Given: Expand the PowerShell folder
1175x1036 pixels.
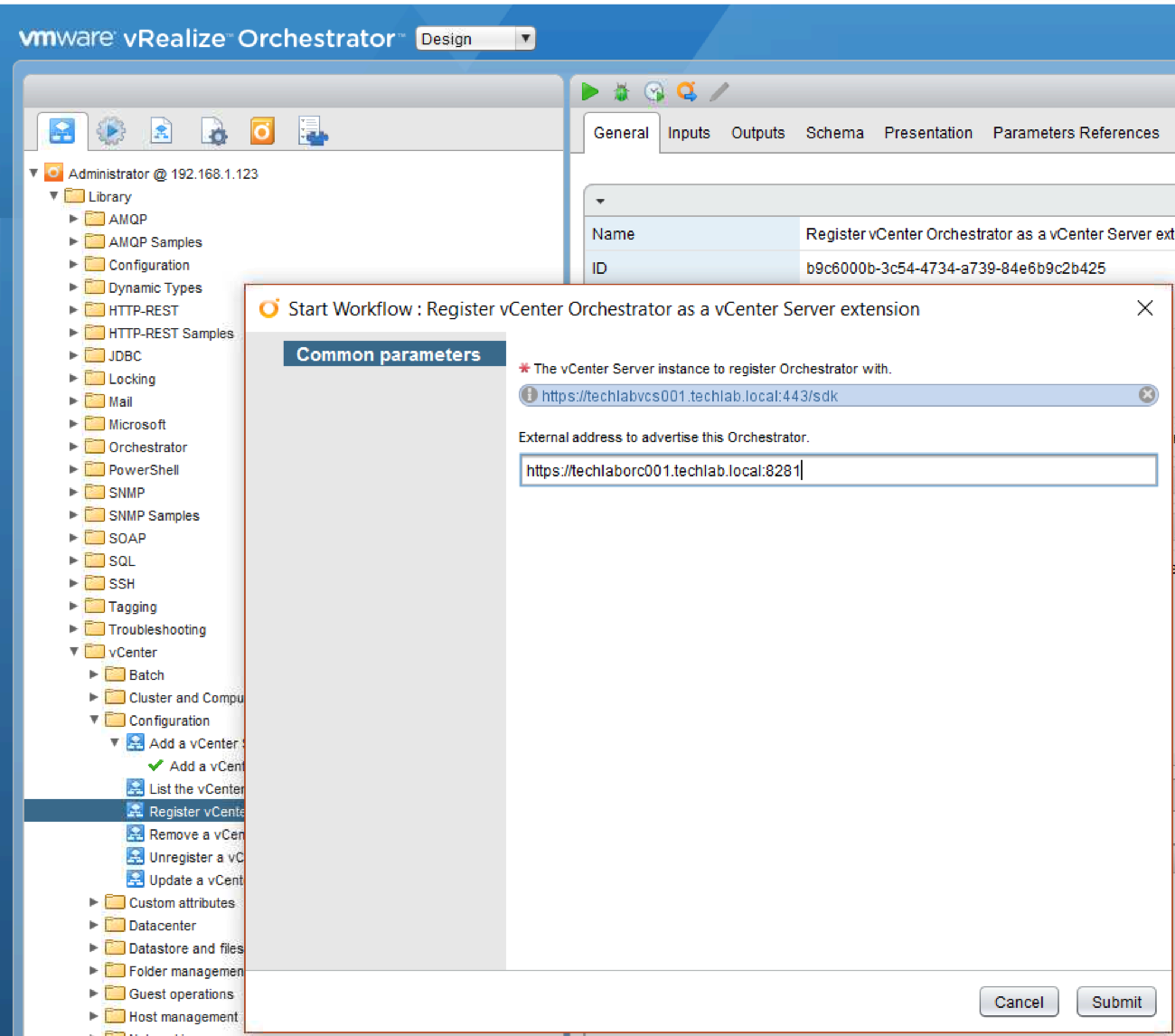Looking at the screenshot, I should click(74, 468).
